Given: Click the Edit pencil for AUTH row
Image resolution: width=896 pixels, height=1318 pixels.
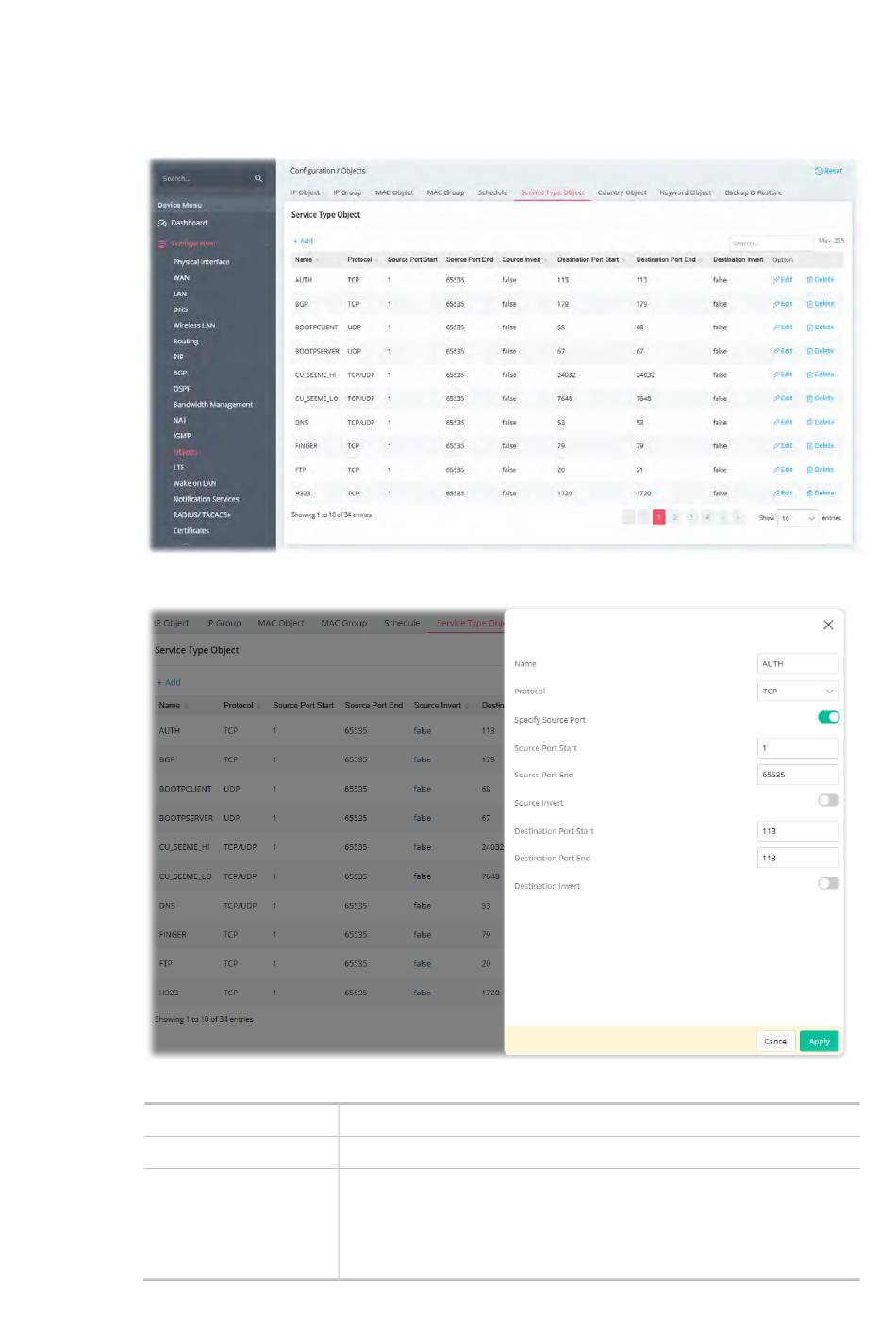Looking at the screenshot, I should (777, 280).
